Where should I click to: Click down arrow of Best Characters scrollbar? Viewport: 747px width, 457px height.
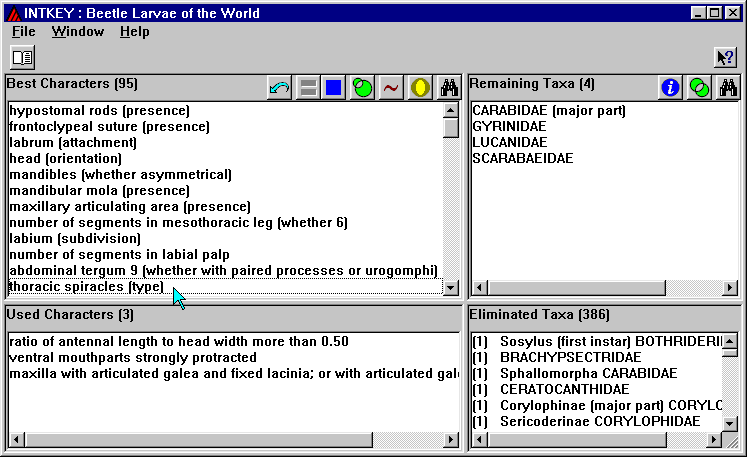click(x=450, y=288)
